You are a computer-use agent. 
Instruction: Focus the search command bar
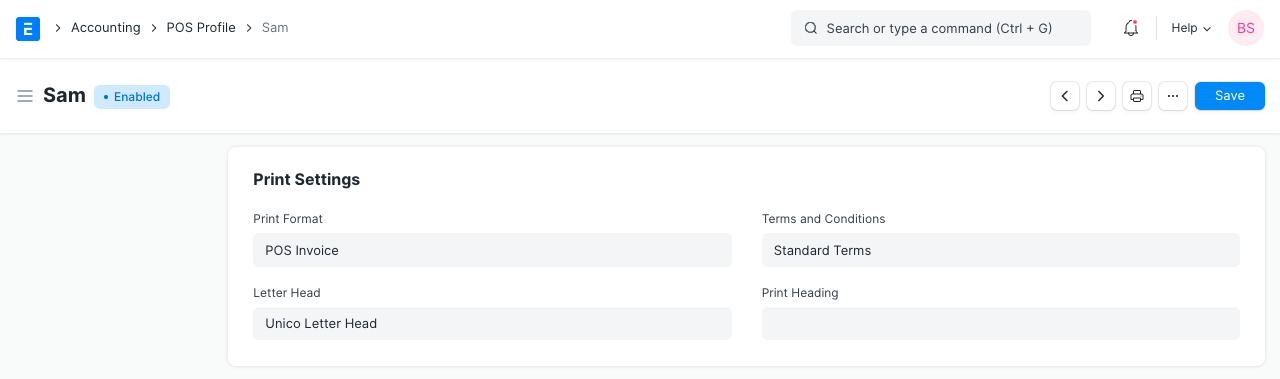pos(941,28)
